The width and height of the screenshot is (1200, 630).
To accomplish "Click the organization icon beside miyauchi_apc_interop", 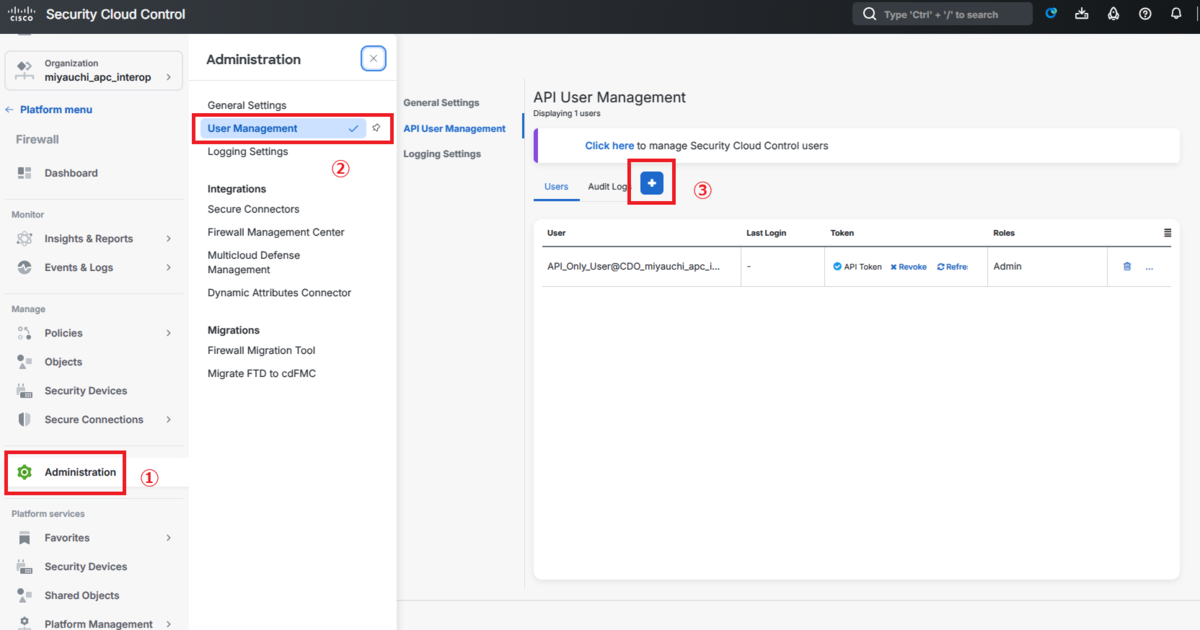I will tap(25, 69).
